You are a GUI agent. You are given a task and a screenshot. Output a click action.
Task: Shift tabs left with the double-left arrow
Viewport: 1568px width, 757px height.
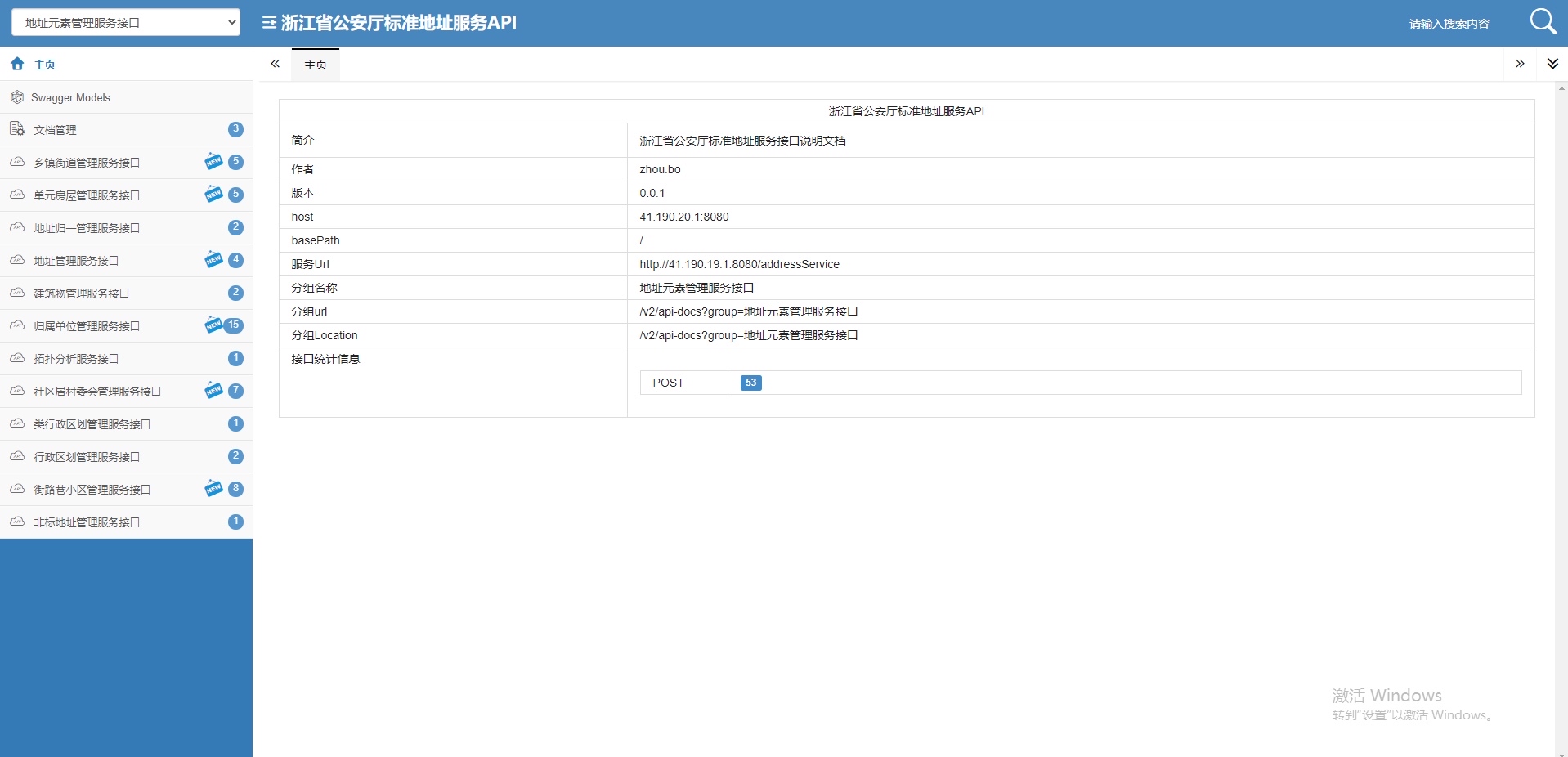tap(276, 64)
